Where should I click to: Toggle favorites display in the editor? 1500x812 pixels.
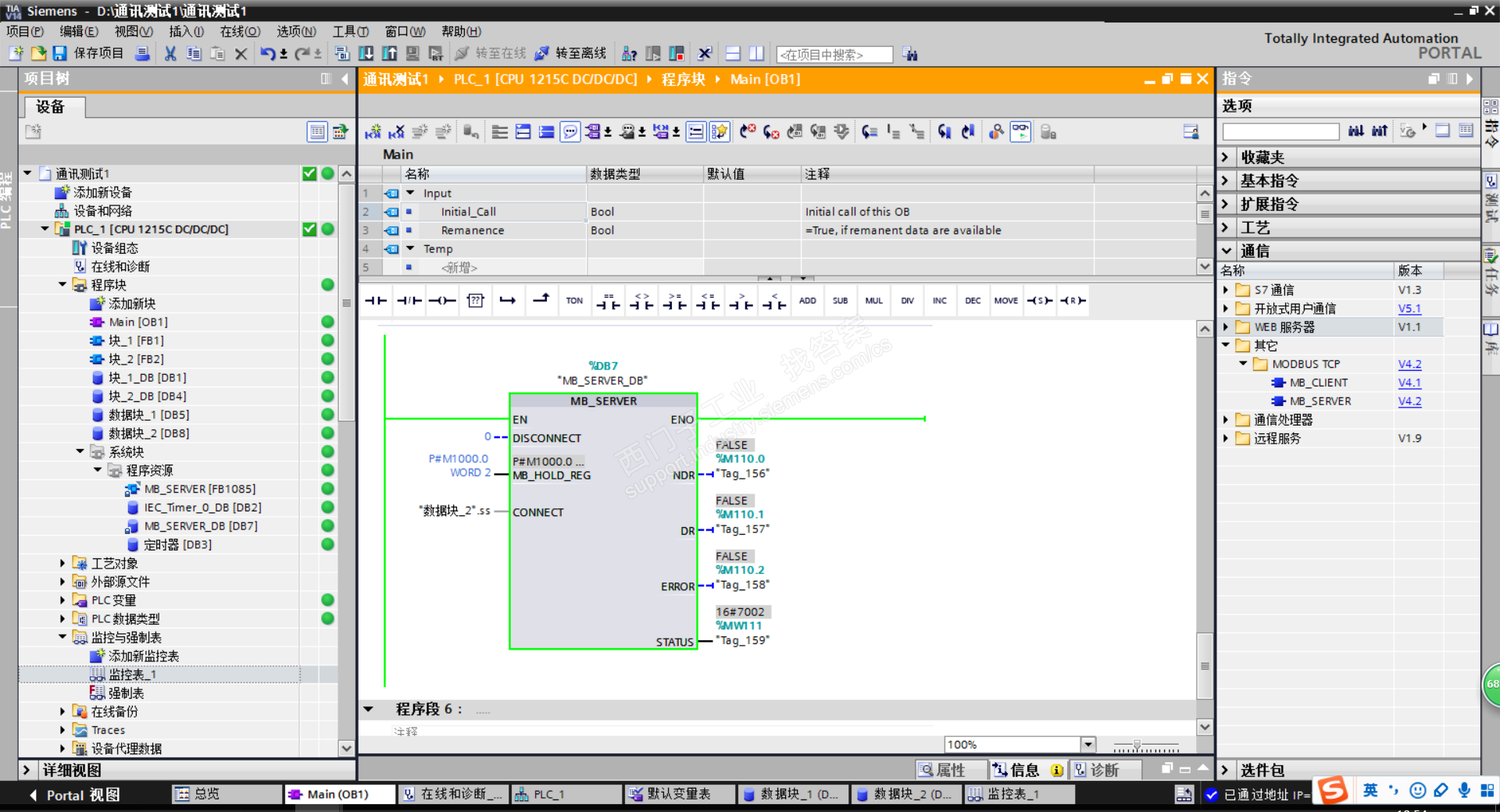pyautogui.click(x=720, y=132)
